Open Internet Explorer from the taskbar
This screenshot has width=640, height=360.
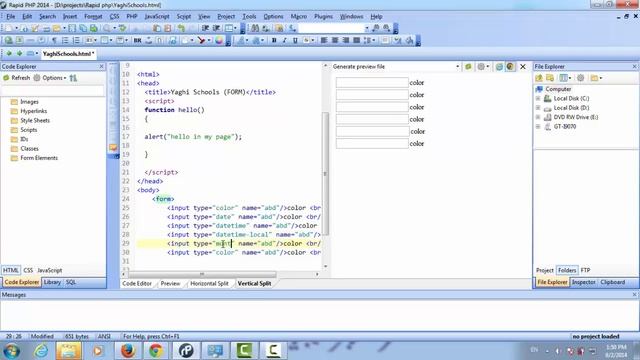(x=41, y=351)
